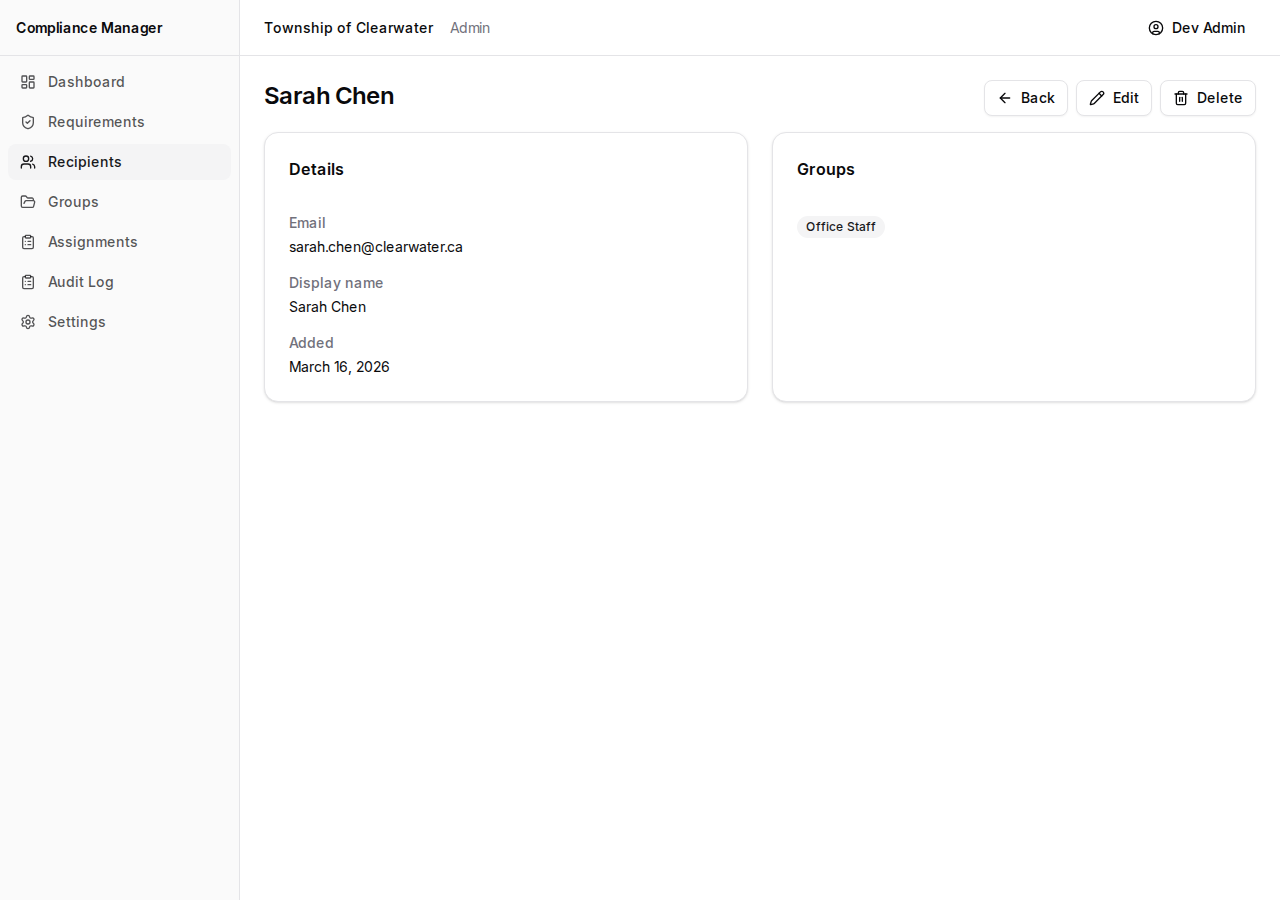Click the Added field label
This screenshot has height=900, width=1280.
311,343
